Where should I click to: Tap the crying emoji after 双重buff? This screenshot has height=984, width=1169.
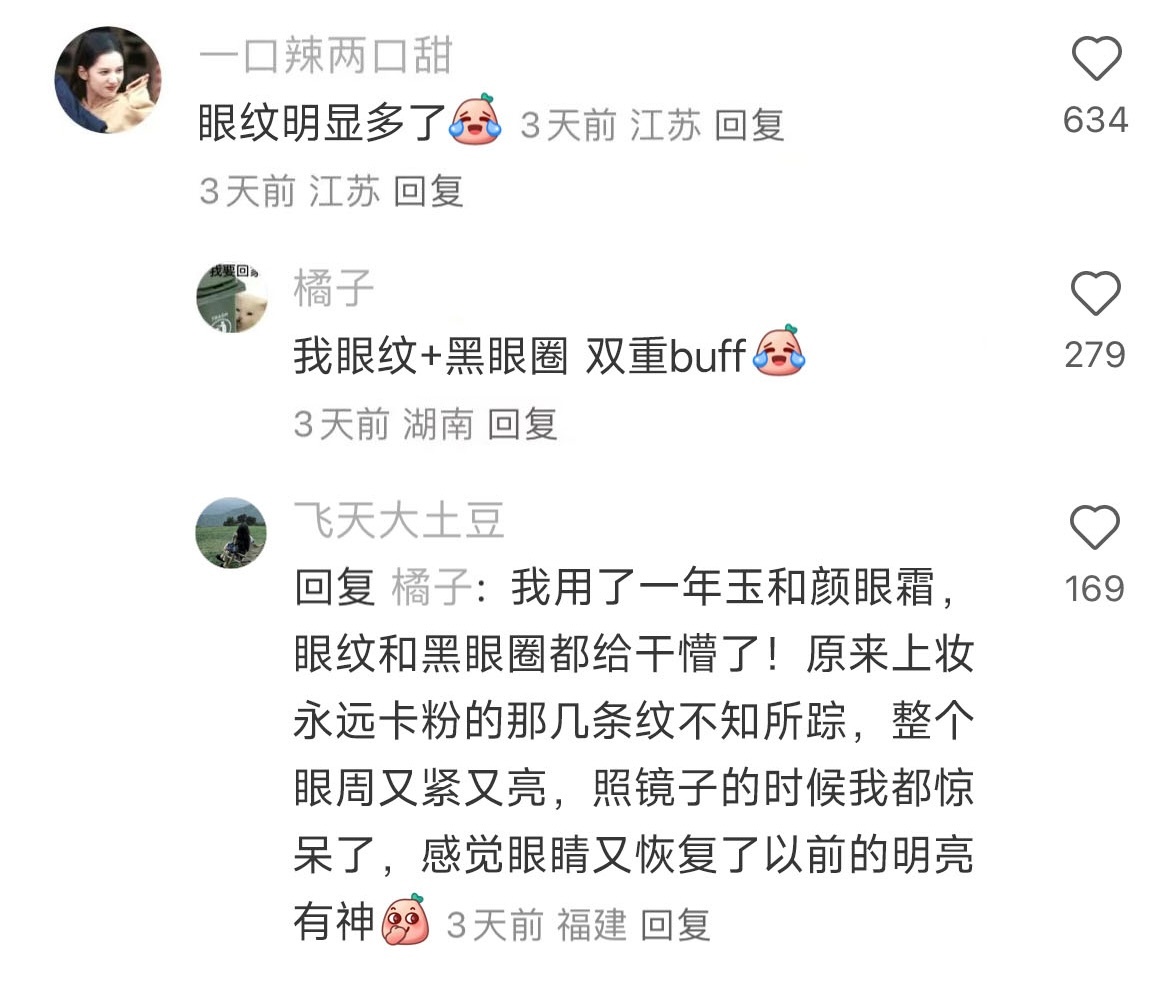point(779,351)
